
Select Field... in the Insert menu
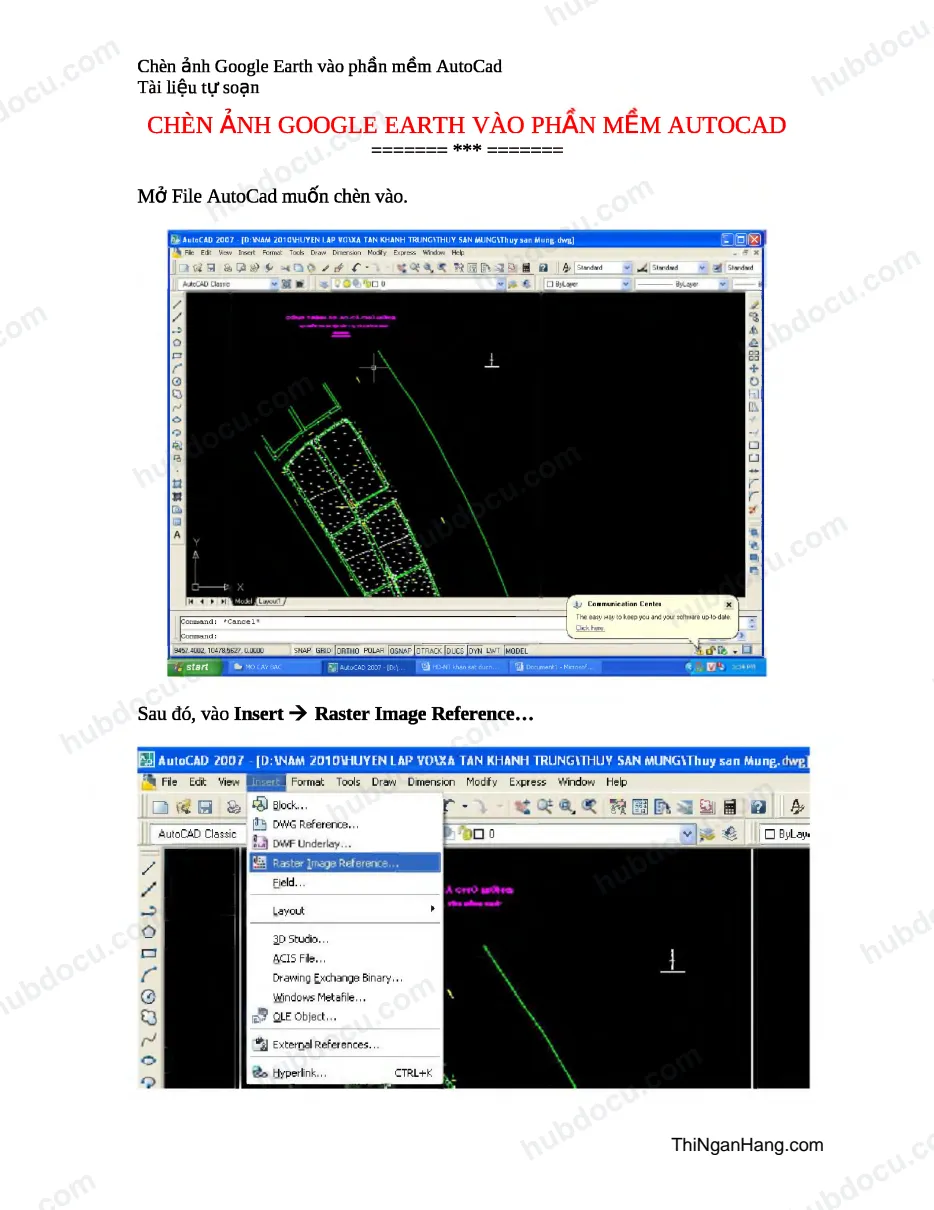pyautogui.click(x=344, y=883)
